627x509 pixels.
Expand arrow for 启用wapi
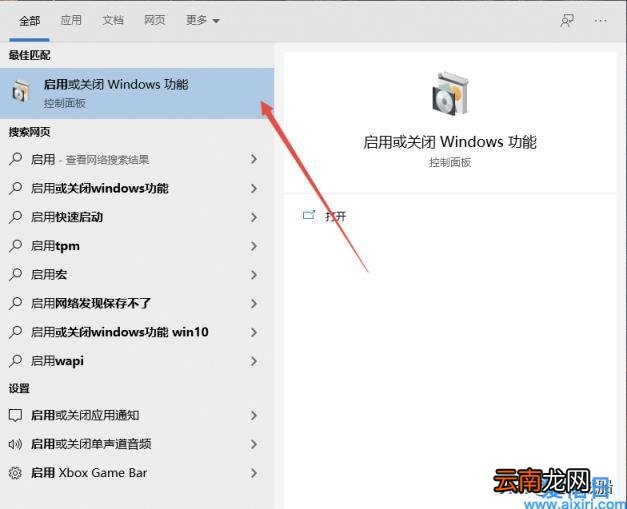[254, 361]
